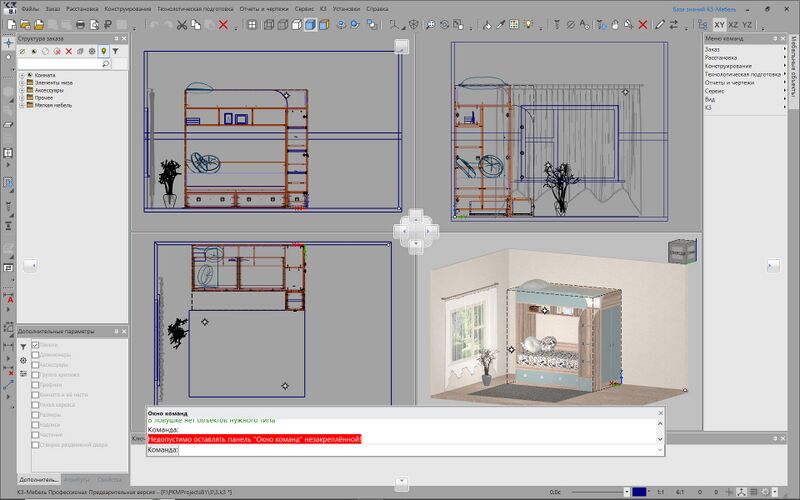
Task: Open the Справка menu
Action: coord(377,9)
